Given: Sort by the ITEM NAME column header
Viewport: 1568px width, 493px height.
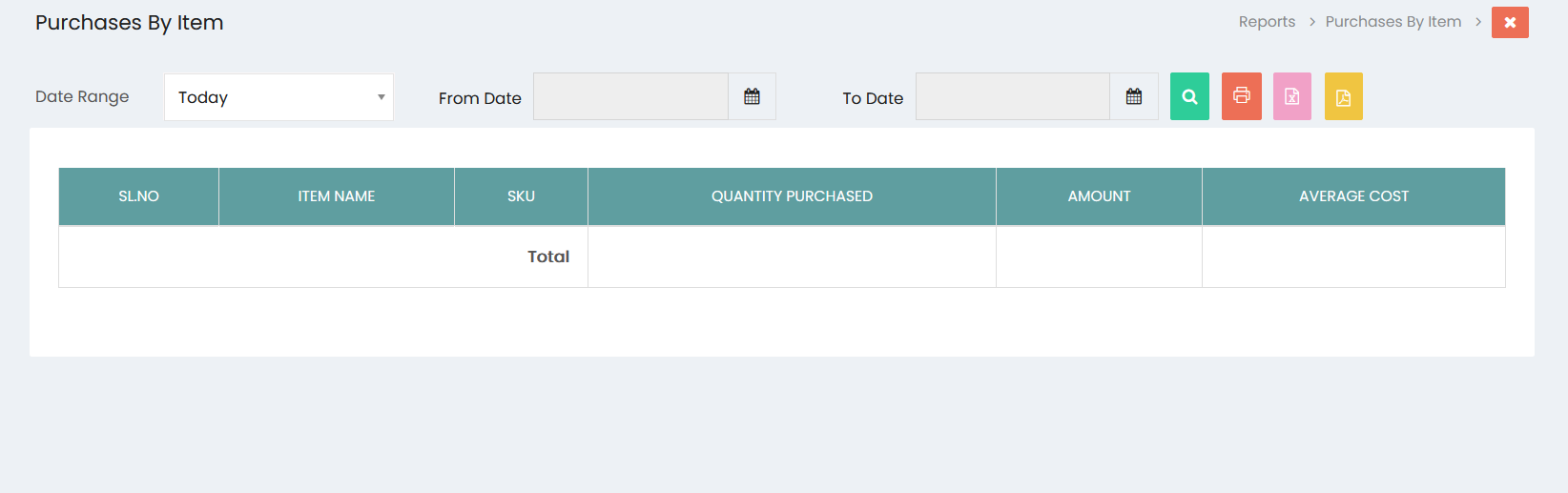Looking at the screenshot, I should (x=337, y=196).
